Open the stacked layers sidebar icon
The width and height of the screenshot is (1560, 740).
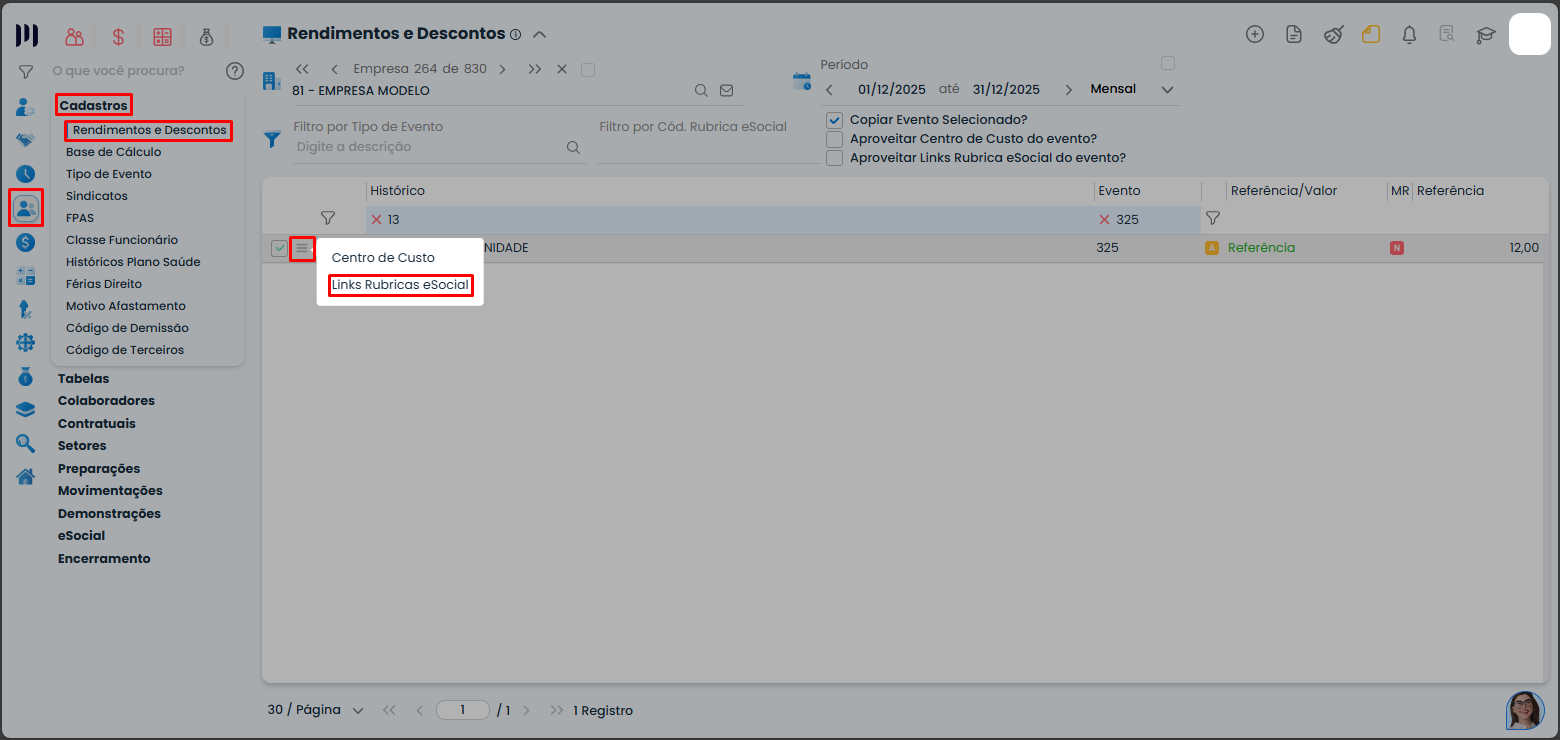[26, 410]
